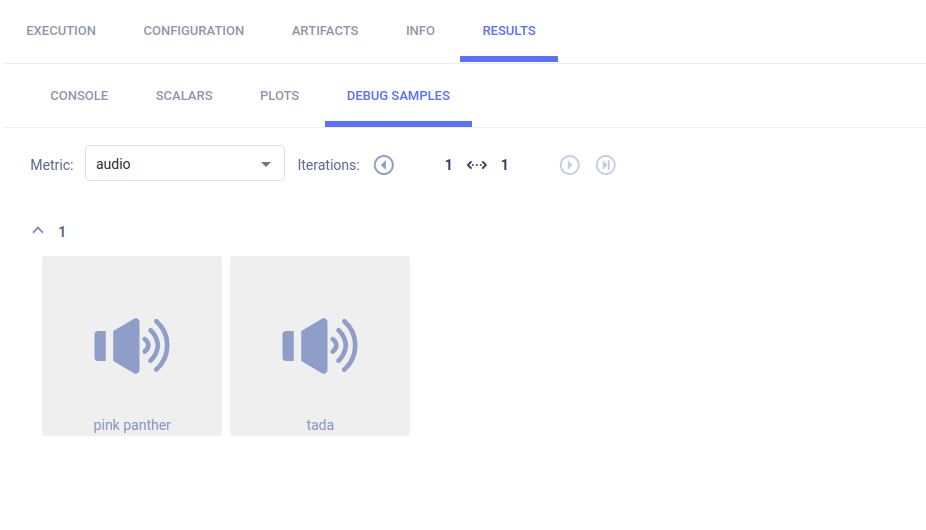Select the Info tab
The height and width of the screenshot is (530, 926).
click(x=420, y=31)
